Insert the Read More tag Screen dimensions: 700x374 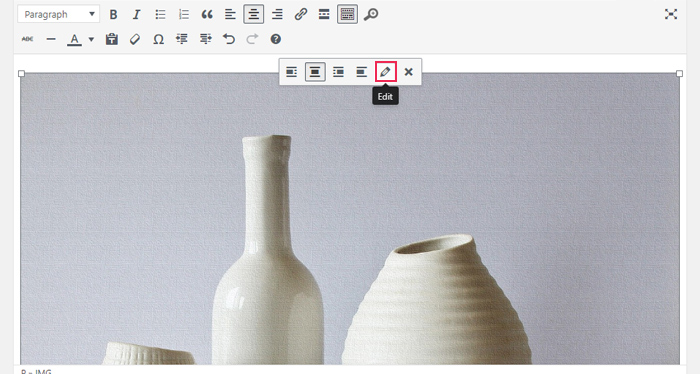click(x=324, y=14)
